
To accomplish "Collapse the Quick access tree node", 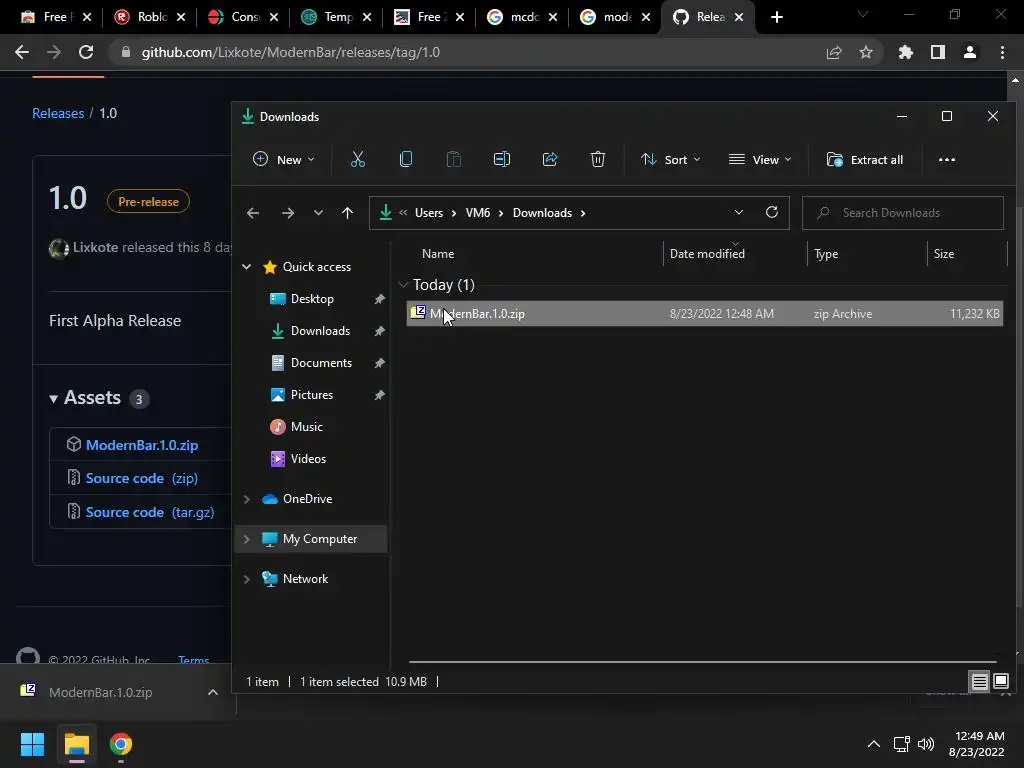I will click(x=247, y=266).
